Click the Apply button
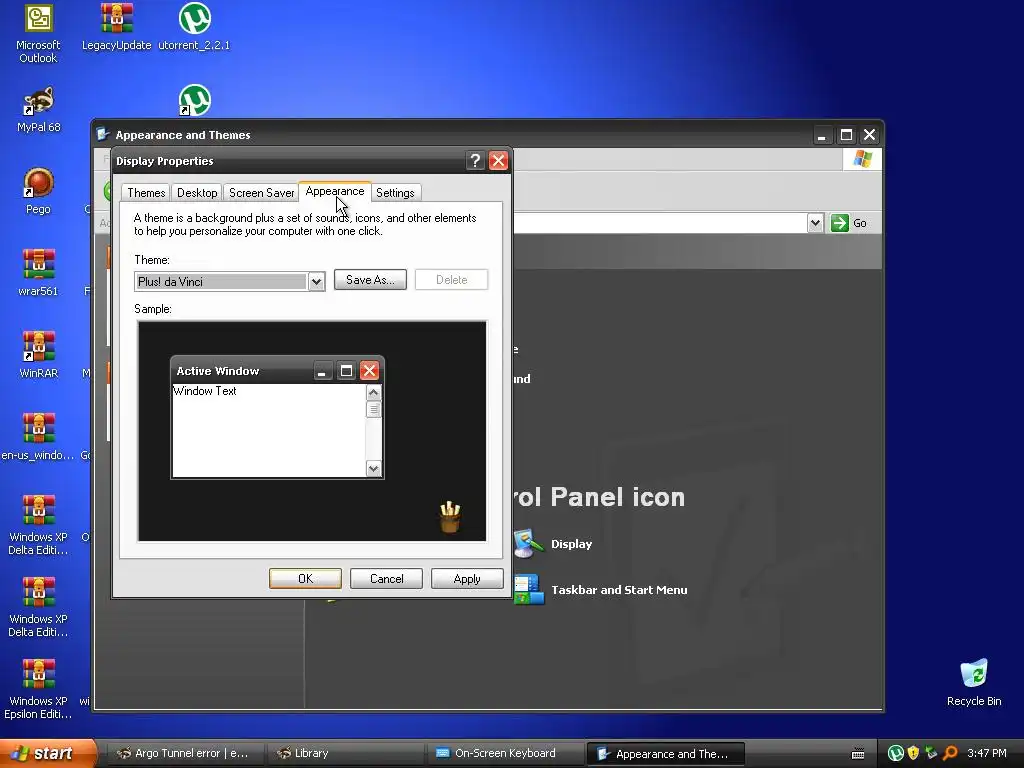 (x=467, y=579)
